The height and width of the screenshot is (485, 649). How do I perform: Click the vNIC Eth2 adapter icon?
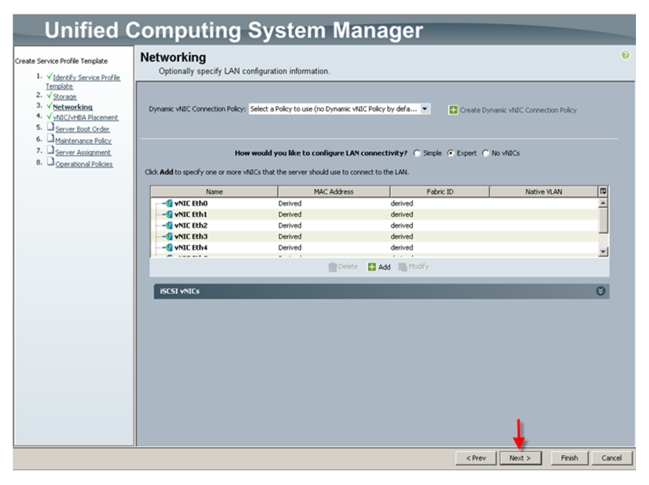pyautogui.click(x=169, y=226)
